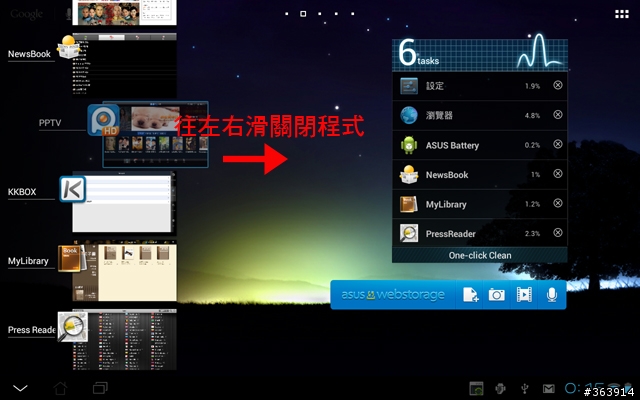The height and width of the screenshot is (400, 640).
Task: Open the asus webstorage widget logo
Action: coord(393,295)
